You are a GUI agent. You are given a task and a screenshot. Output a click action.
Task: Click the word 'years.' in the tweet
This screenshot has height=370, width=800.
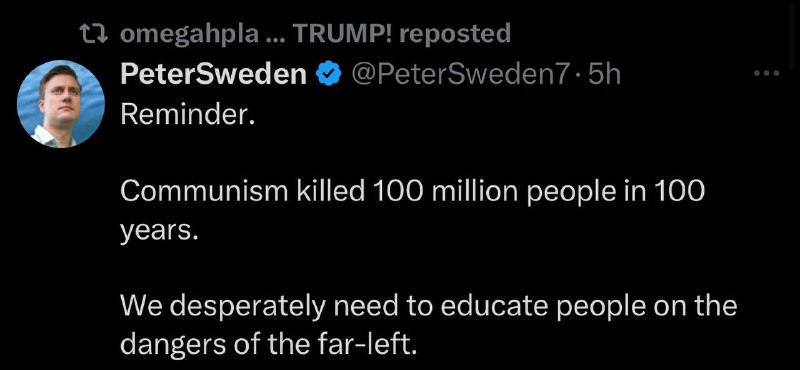point(159,231)
